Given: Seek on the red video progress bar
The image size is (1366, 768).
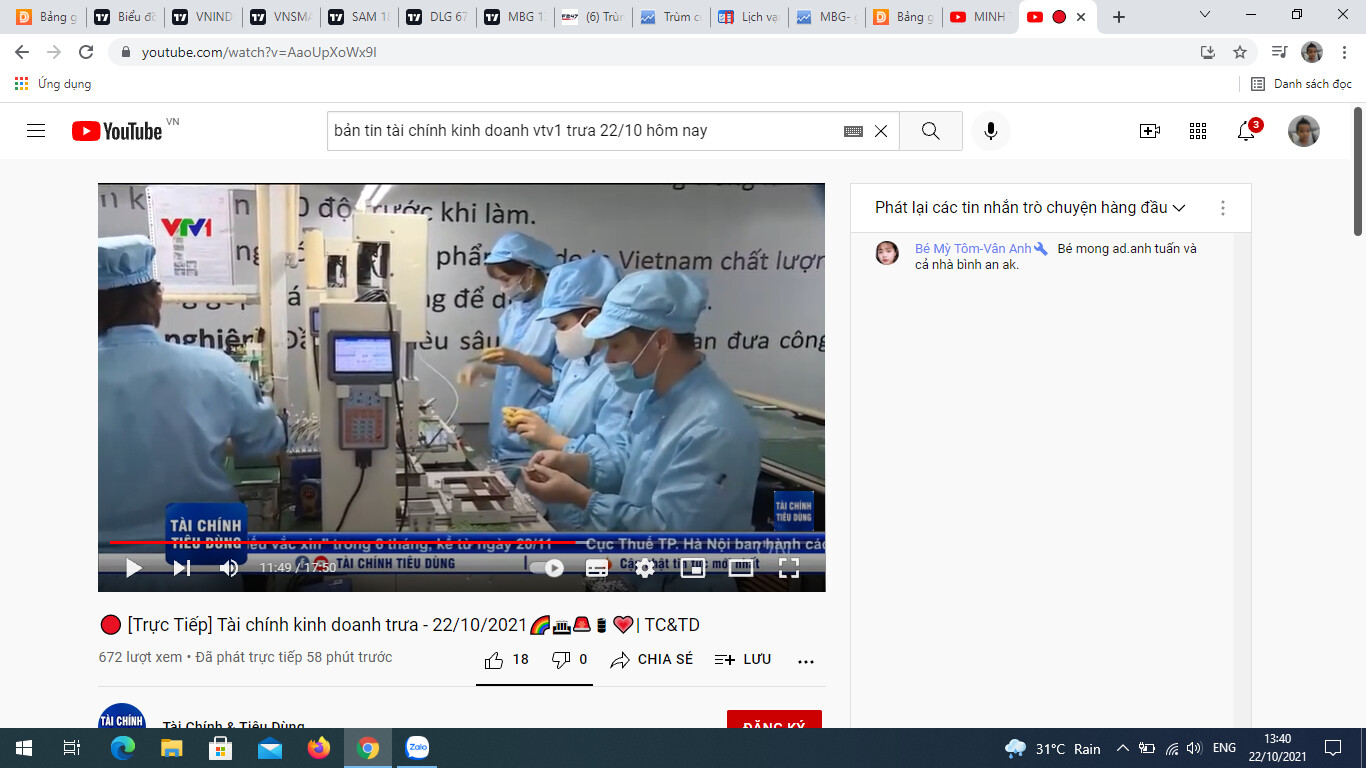Looking at the screenshot, I should (462, 542).
